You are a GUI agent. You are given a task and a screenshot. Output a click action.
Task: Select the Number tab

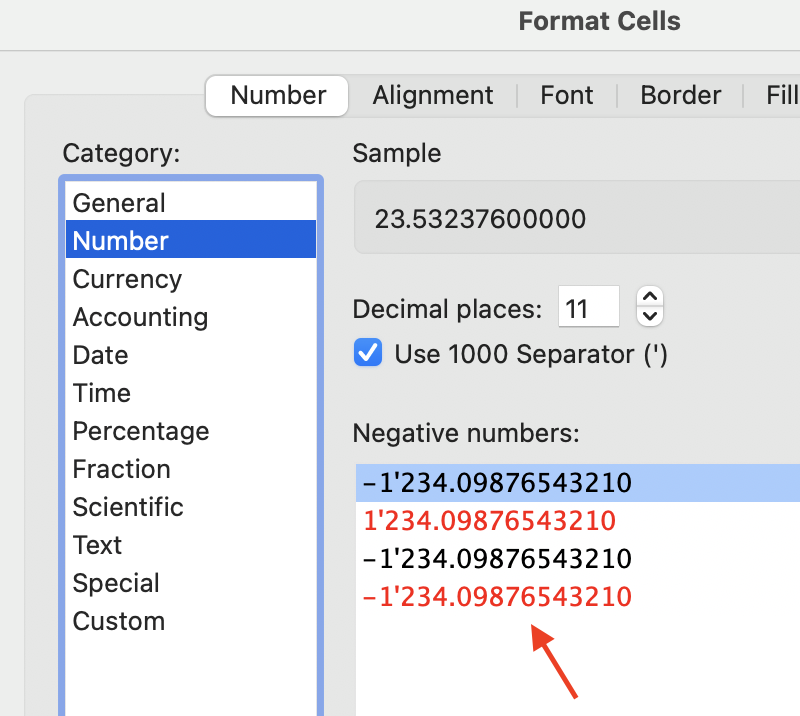pos(278,95)
